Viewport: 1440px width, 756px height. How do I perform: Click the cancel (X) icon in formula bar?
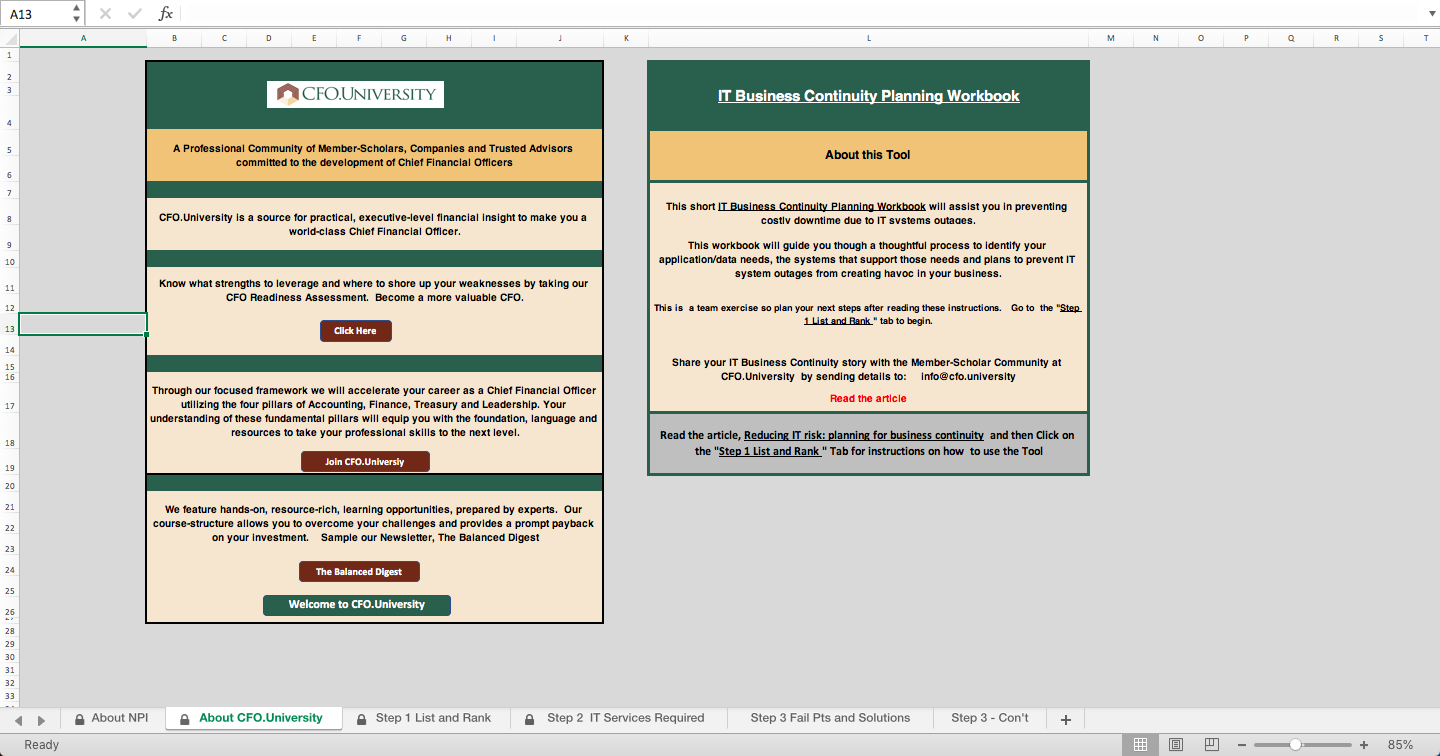point(105,14)
